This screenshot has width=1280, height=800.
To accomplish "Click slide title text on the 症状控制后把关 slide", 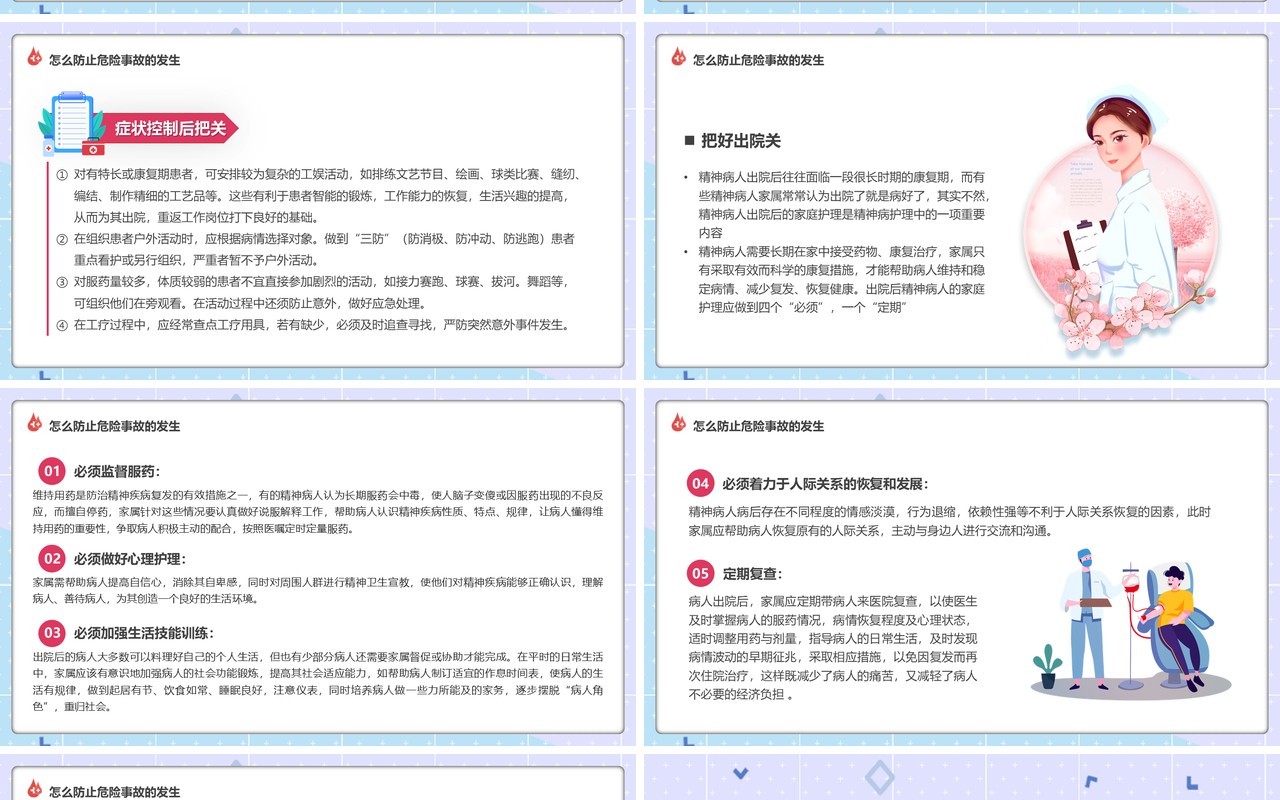I will click(115, 60).
